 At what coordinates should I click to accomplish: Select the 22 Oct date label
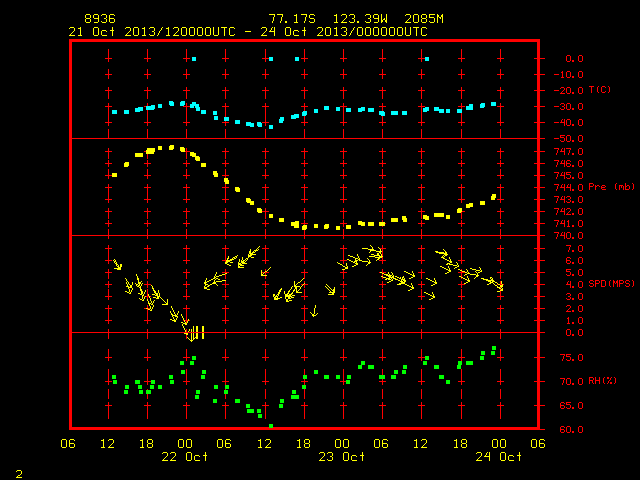click(184, 457)
